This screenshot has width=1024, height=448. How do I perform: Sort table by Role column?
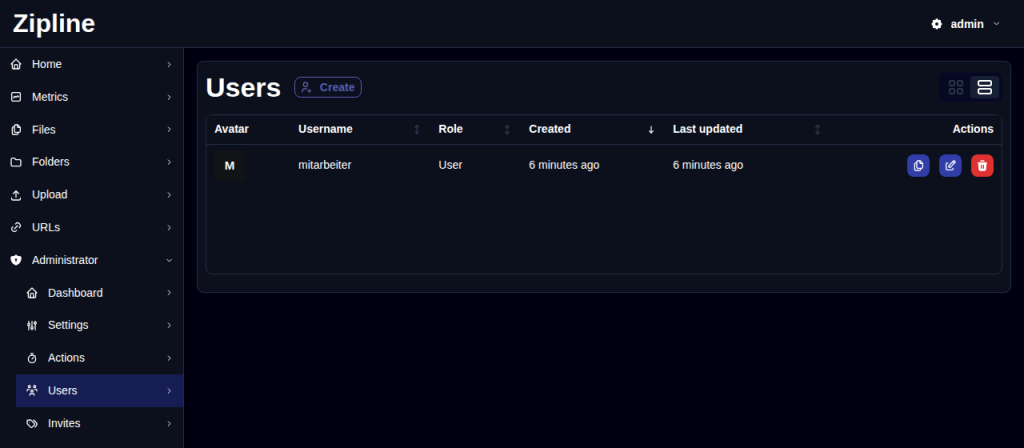pyautogui.click(x=507, y=129)
